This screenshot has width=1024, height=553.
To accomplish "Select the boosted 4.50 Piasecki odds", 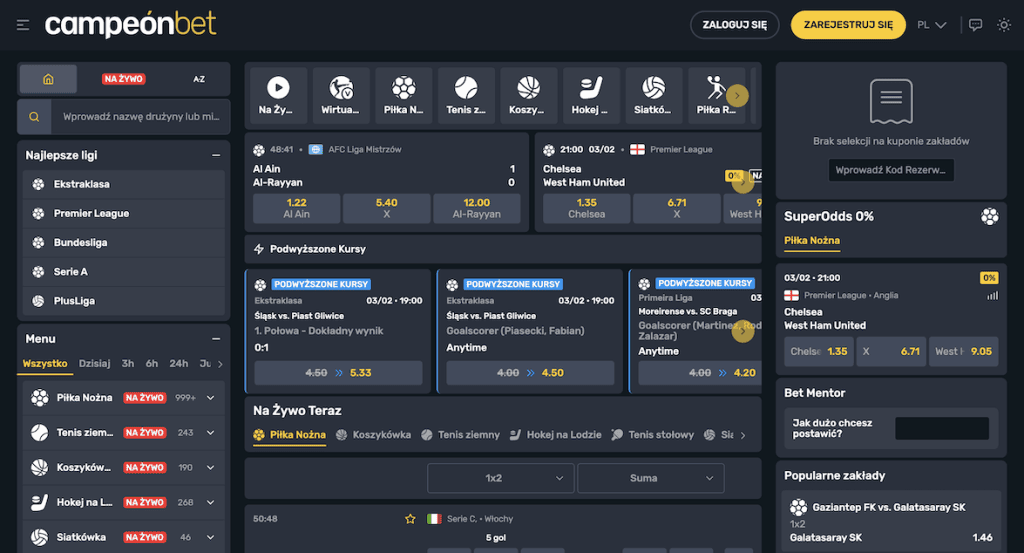I will (530, 373).
